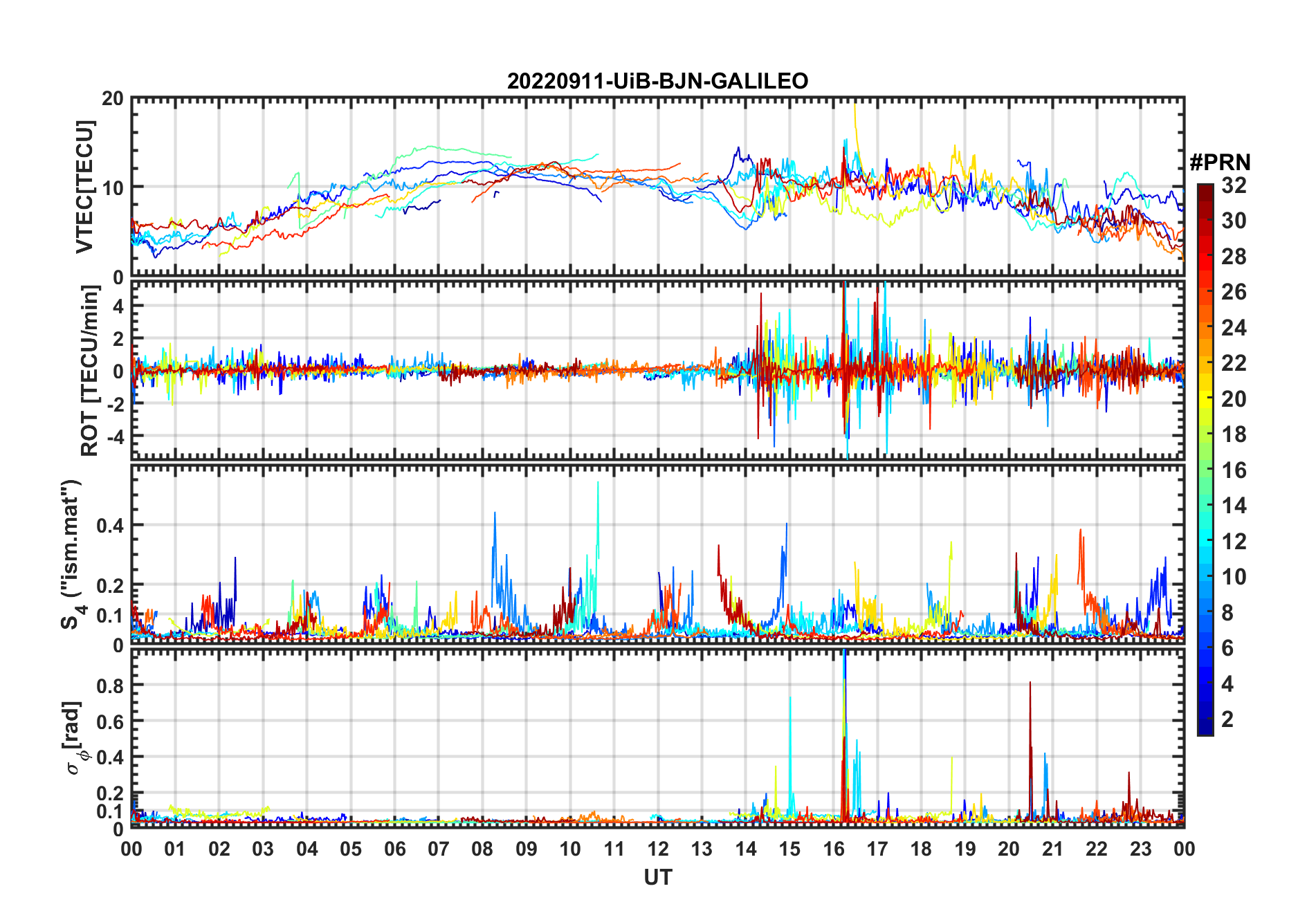The image size is (1316, 920).
Task: Select the σφ axis tick label 0.6
Action: click(111, 721)
